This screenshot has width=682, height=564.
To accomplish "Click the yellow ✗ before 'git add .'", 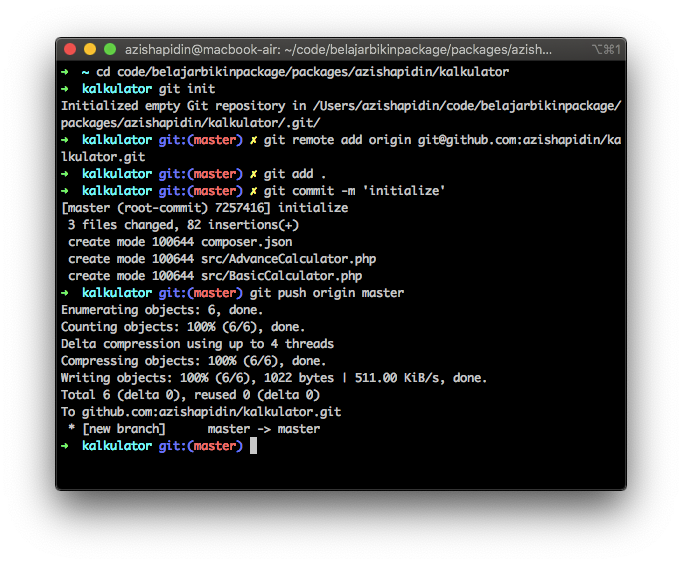I will [254, 174].
